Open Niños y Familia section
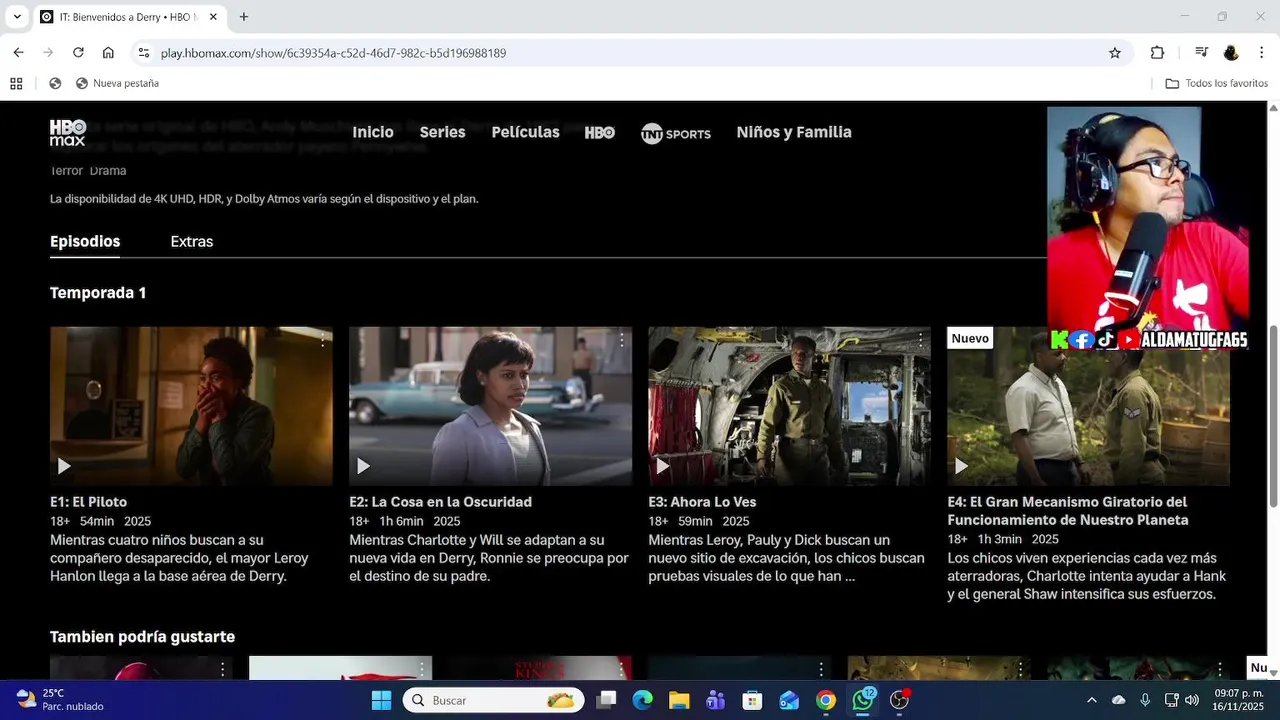 [794, 132]
